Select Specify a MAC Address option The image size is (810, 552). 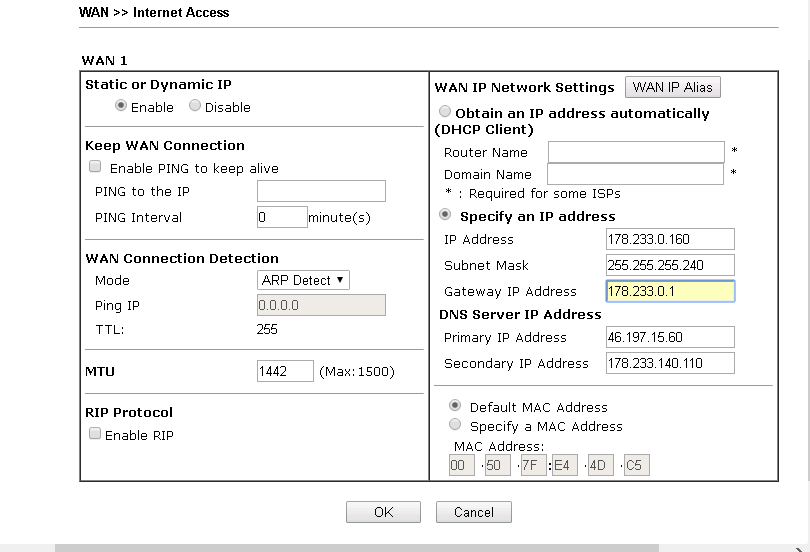tap(456, 426)
